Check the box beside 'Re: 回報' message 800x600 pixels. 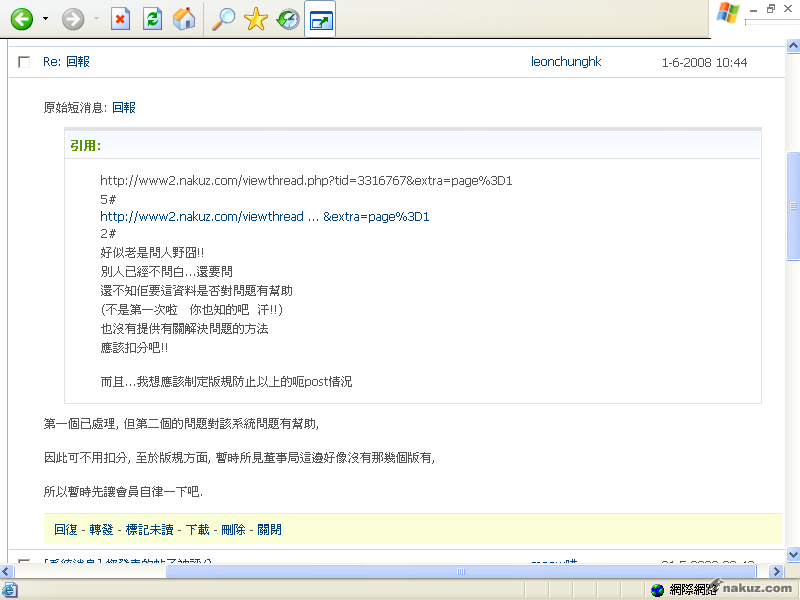24,62
